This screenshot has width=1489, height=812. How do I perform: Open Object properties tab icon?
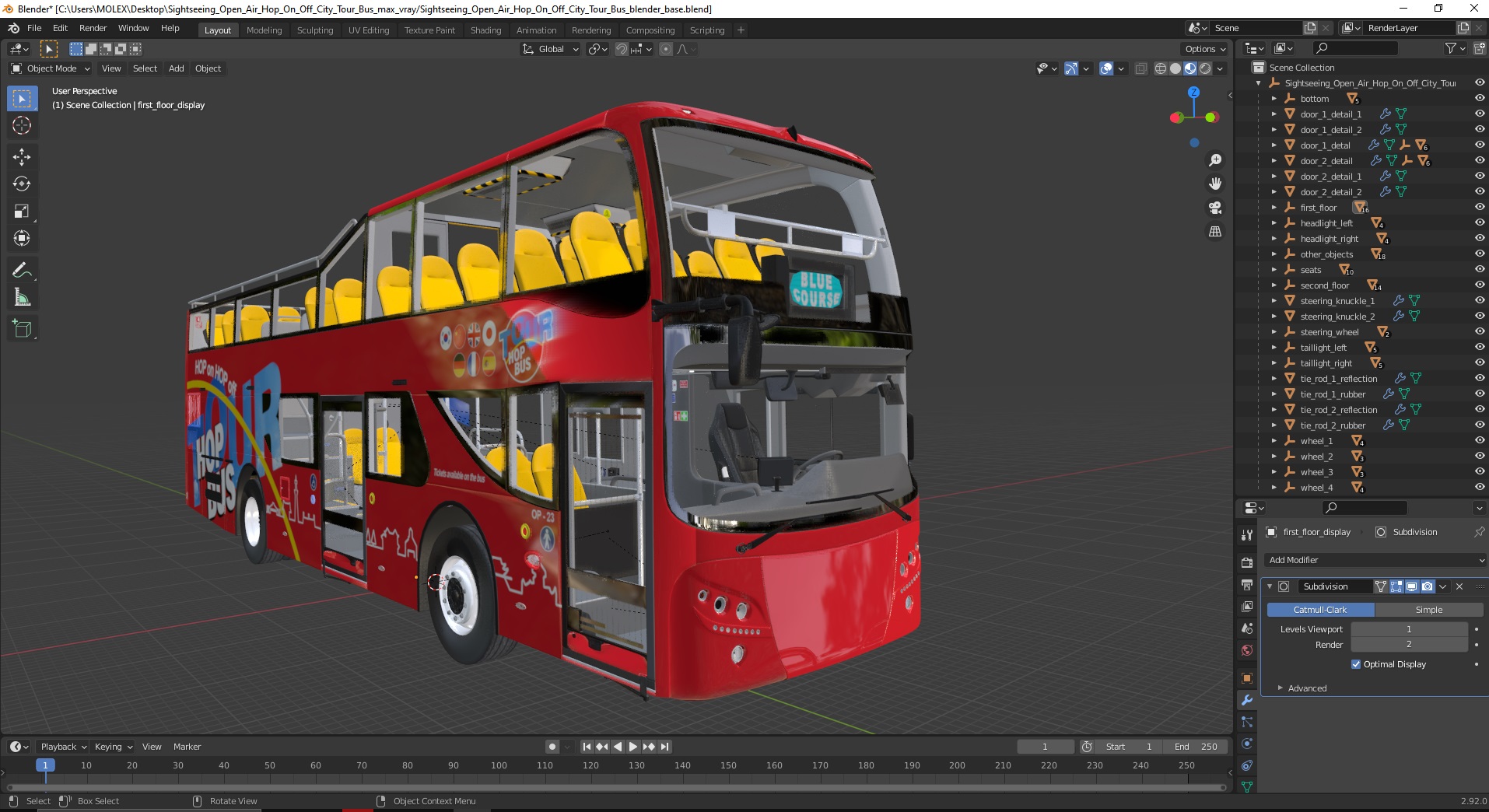coord(1247,678)
